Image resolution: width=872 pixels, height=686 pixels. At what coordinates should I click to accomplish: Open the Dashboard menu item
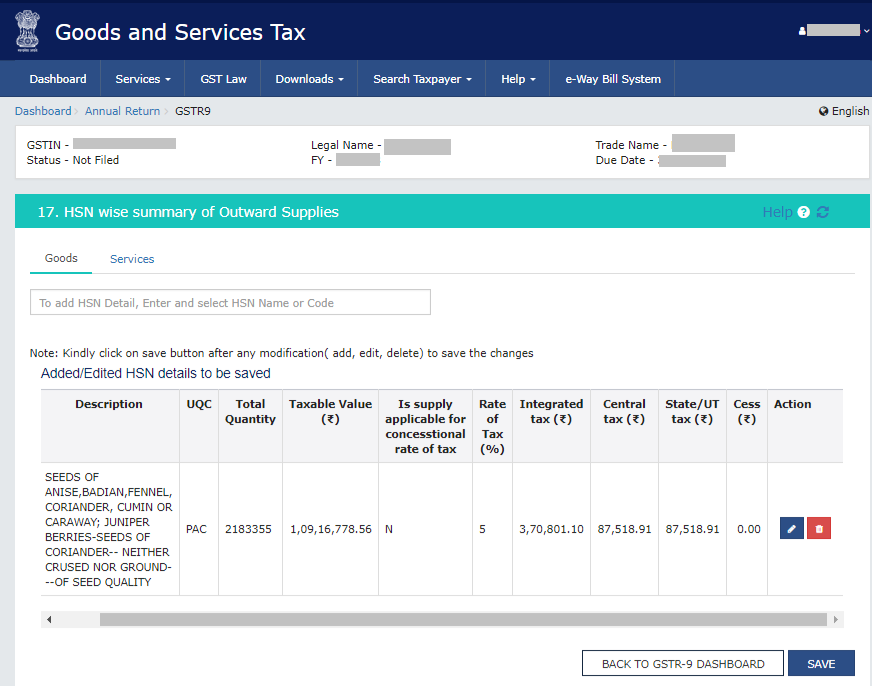pos(57,79)
